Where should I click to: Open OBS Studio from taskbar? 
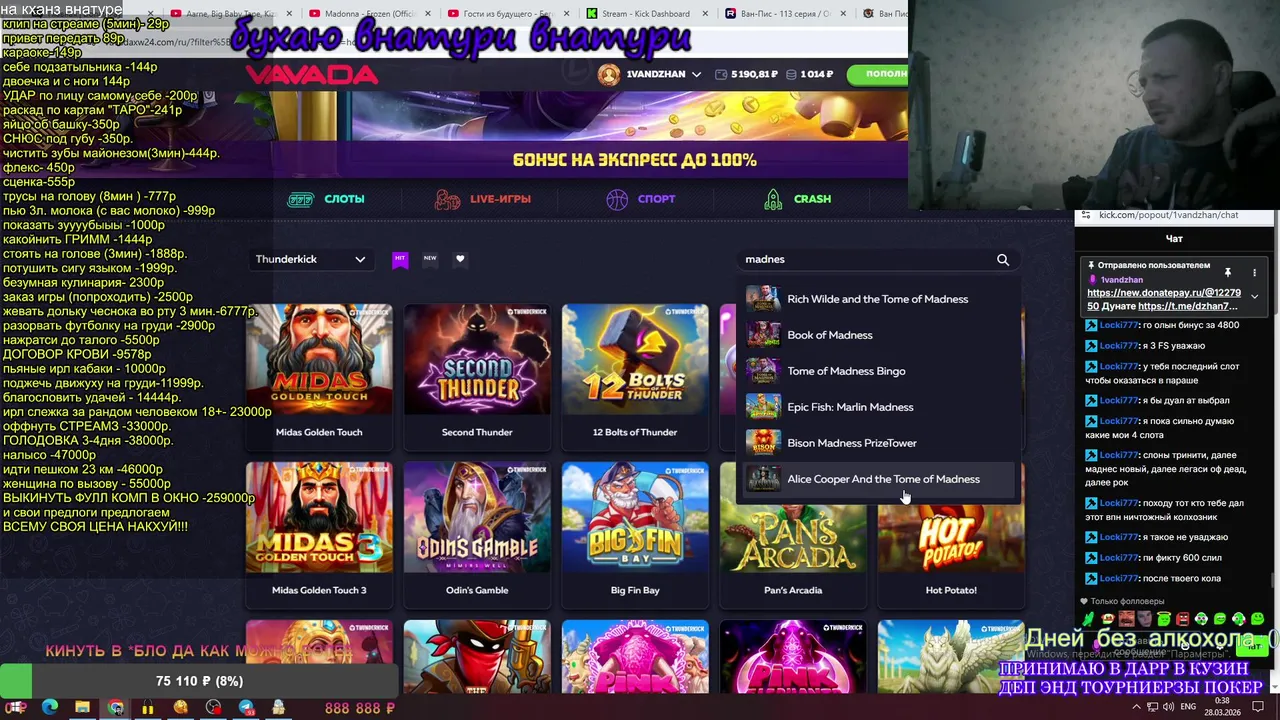click(x=213, y=707)
